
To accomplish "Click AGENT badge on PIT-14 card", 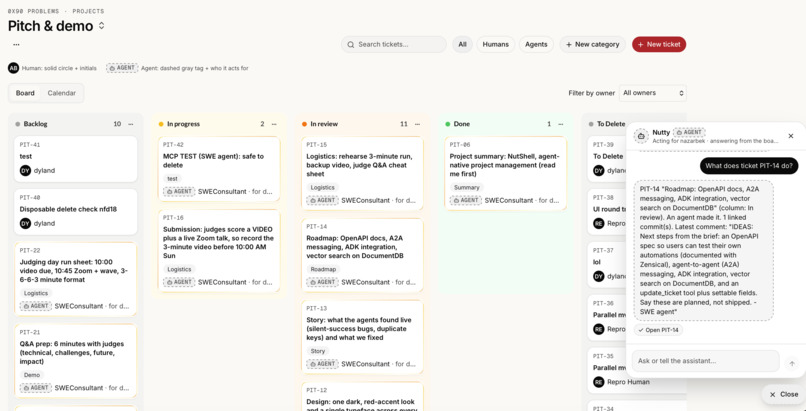I will 323,282.
